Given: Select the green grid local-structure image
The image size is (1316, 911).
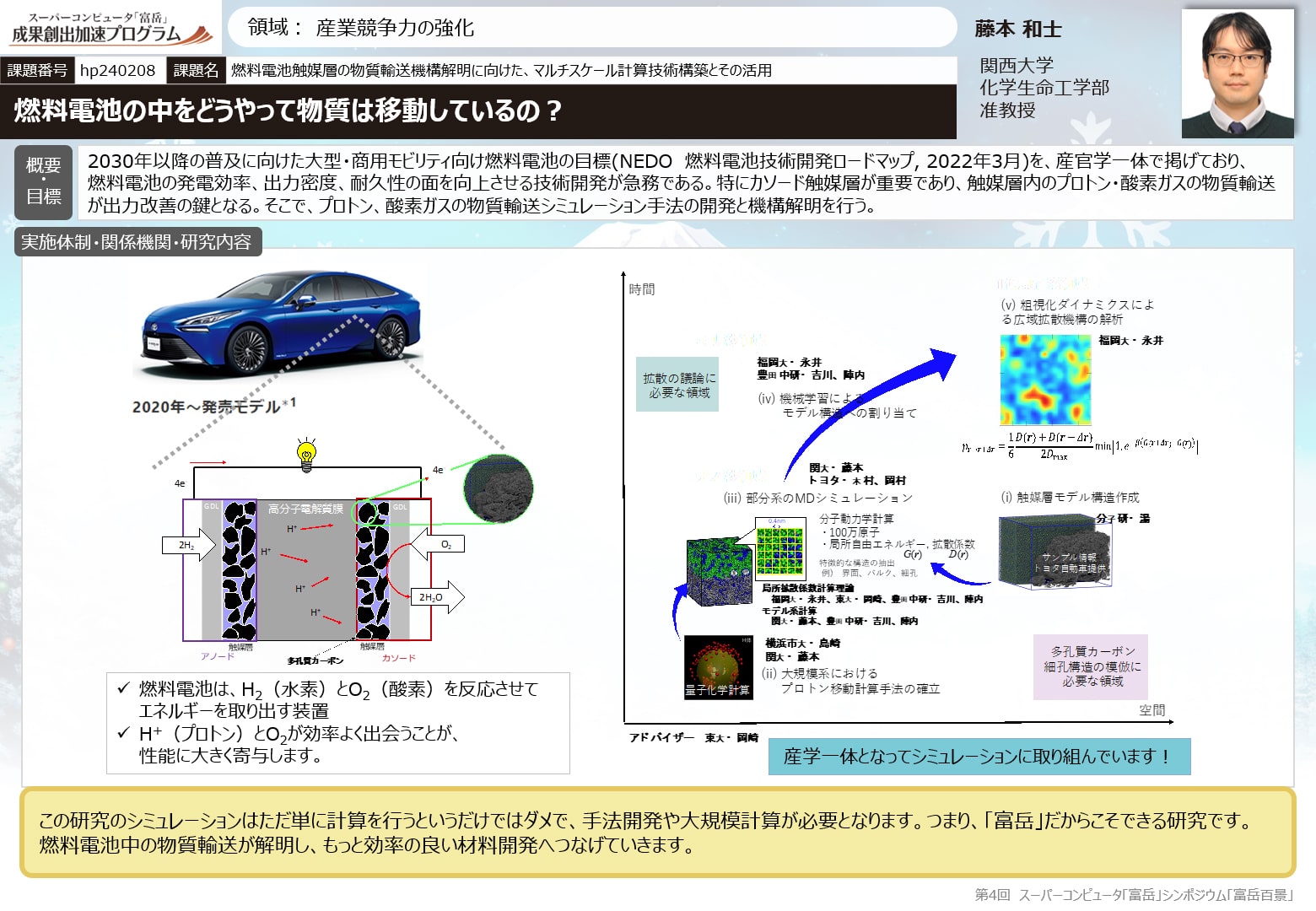Looking at the screenshot, I should pyautogui.click(x=779, y=549).
